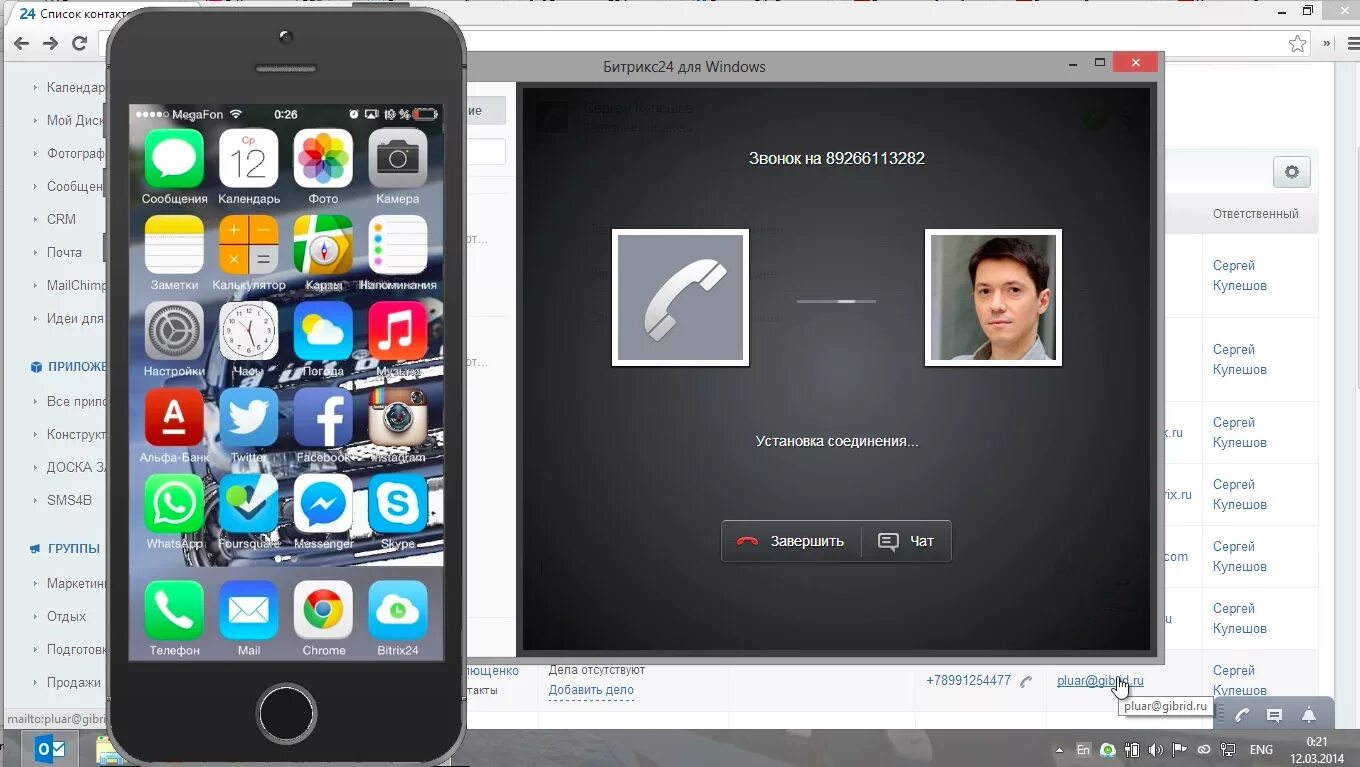Viewport: 1360px width, 767px height.
Task: End the call with Завершить button
Action: click(x=791, y=541)
